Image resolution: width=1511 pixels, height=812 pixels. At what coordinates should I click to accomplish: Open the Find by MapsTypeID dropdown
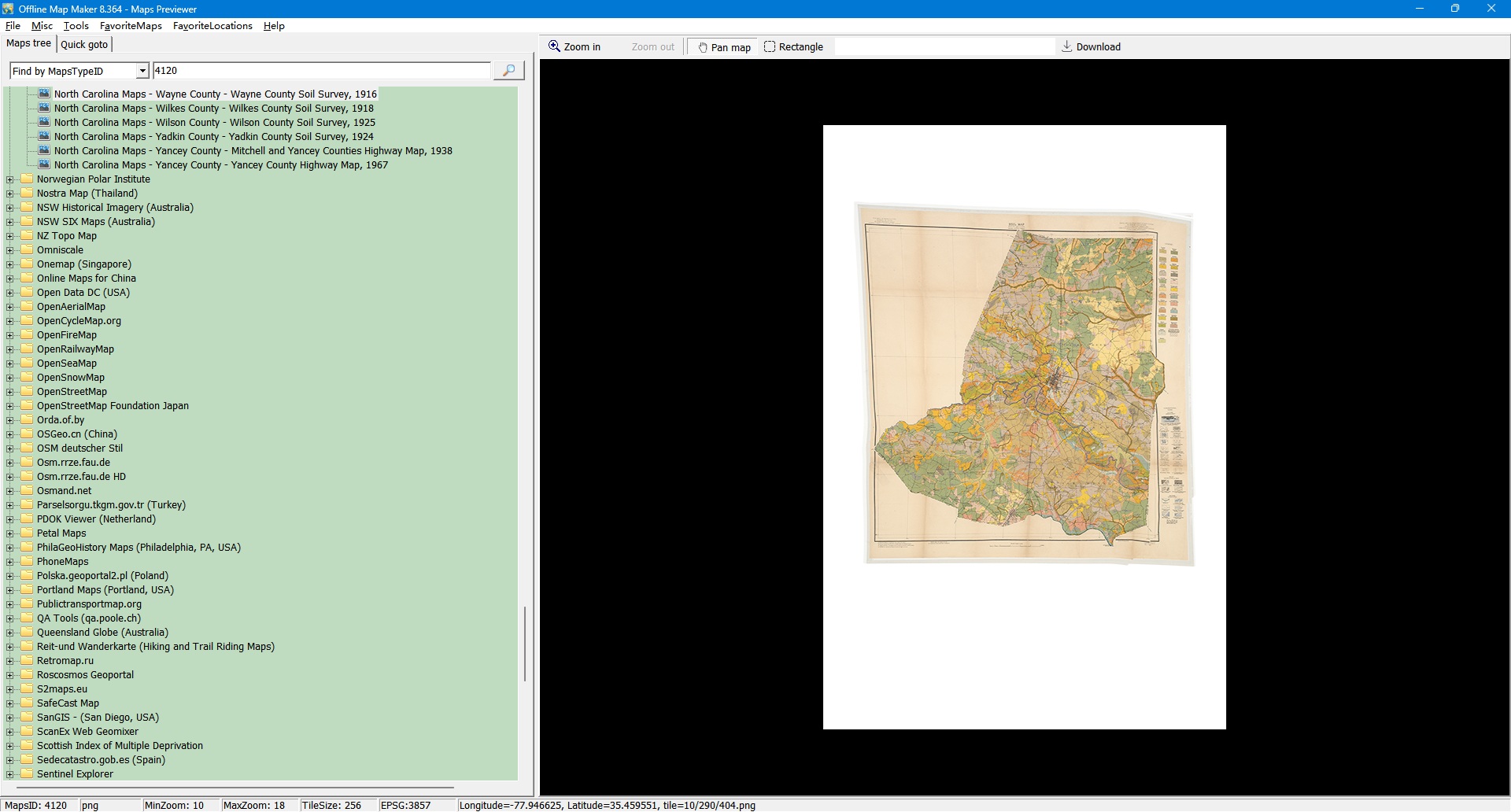[142, 72]
